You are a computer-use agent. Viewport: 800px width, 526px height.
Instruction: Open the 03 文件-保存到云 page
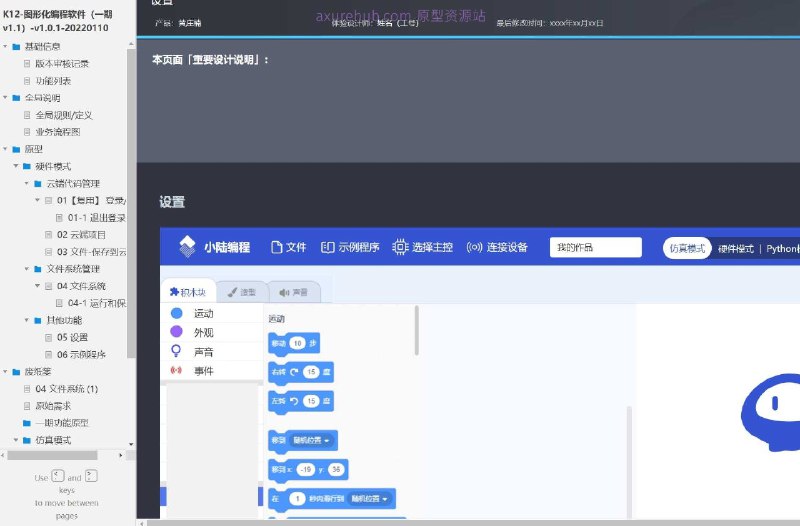(91, 252)
